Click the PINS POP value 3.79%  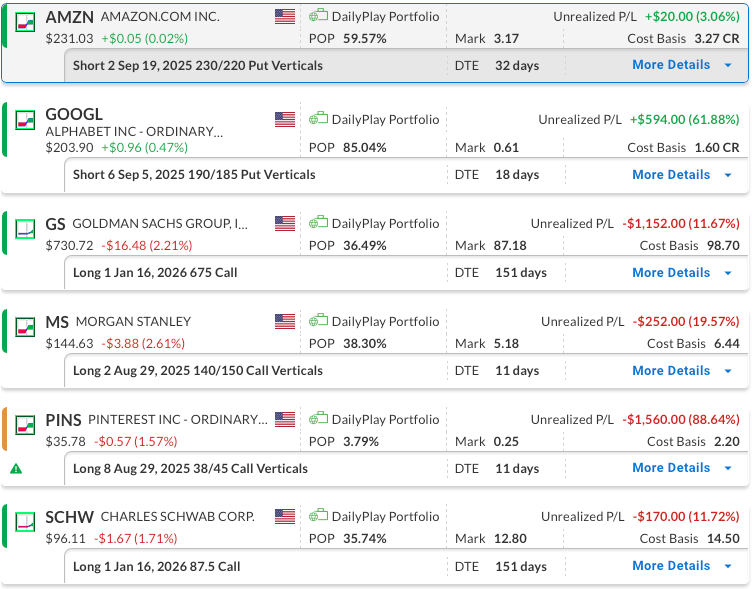click(x=361, y=441)
